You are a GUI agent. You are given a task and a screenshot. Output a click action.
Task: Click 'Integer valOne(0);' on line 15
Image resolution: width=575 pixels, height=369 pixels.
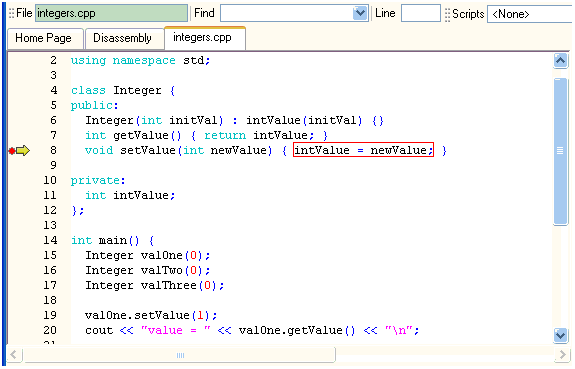147,255
